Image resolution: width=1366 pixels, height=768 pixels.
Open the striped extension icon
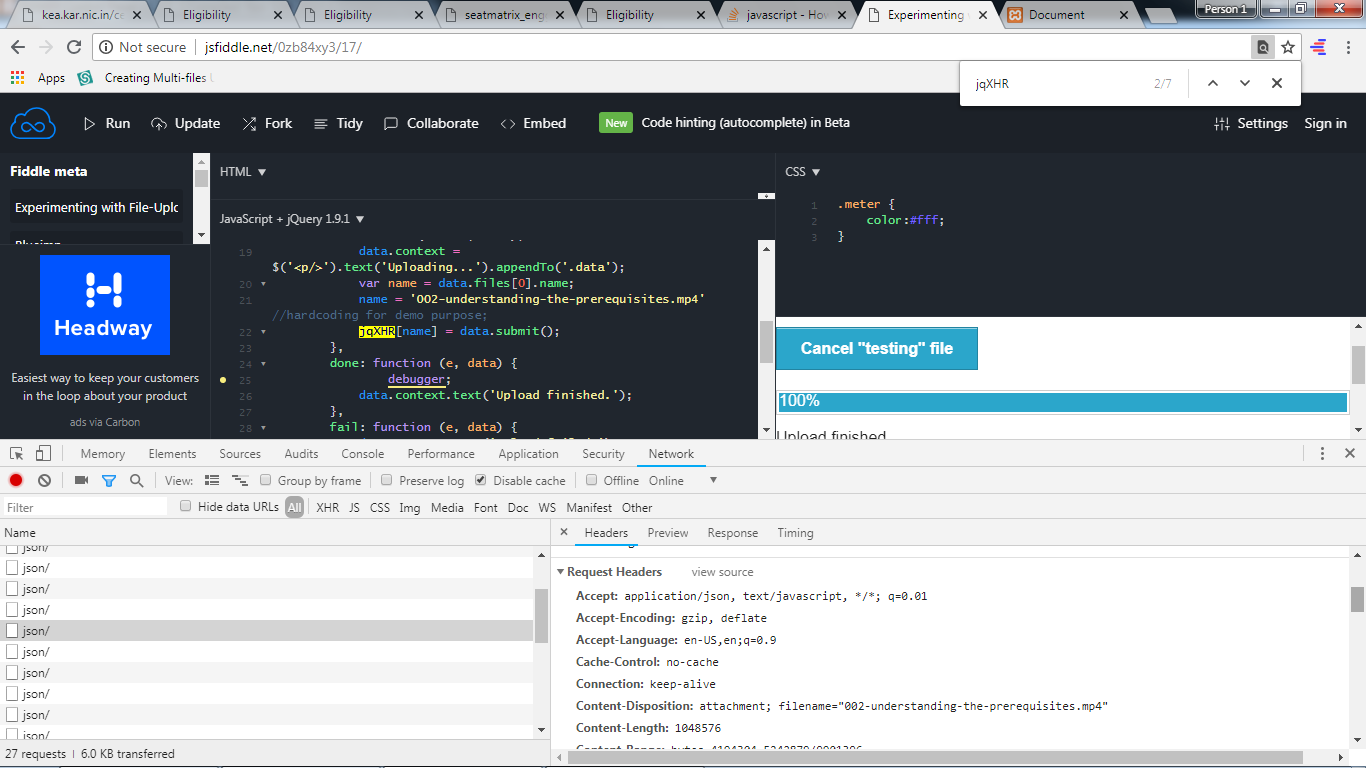click(x=1318, y=47)
